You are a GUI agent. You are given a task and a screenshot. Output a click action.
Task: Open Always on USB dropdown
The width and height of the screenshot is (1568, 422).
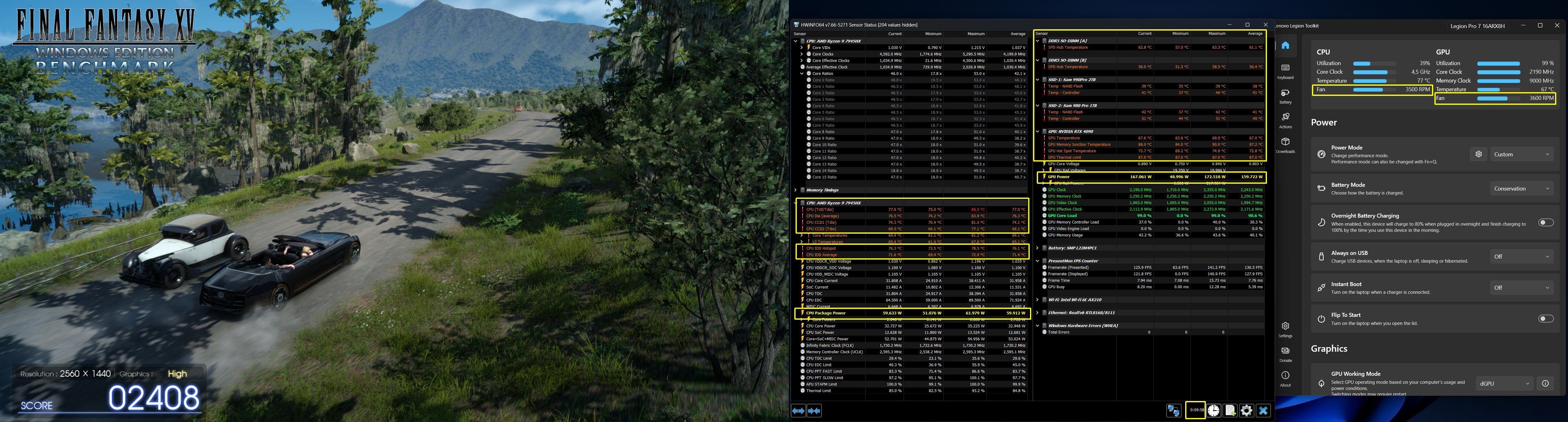(1522, 256)
